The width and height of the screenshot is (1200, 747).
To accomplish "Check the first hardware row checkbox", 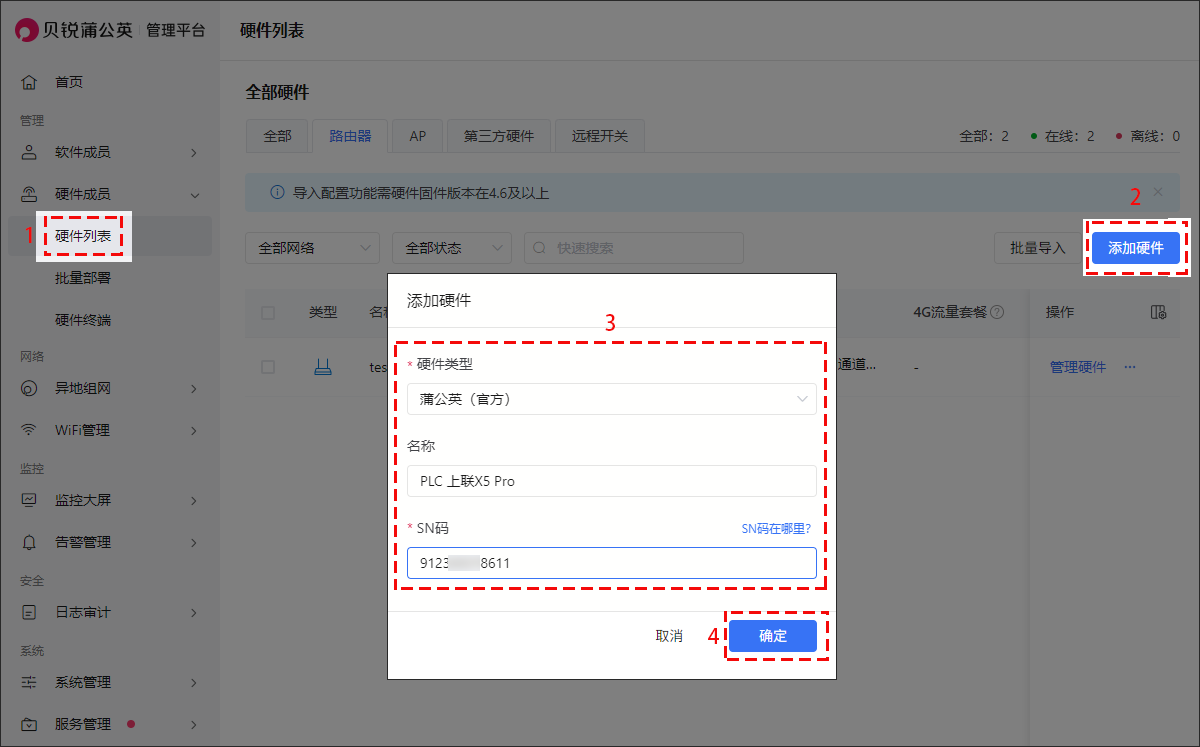I will coord(268,367).
